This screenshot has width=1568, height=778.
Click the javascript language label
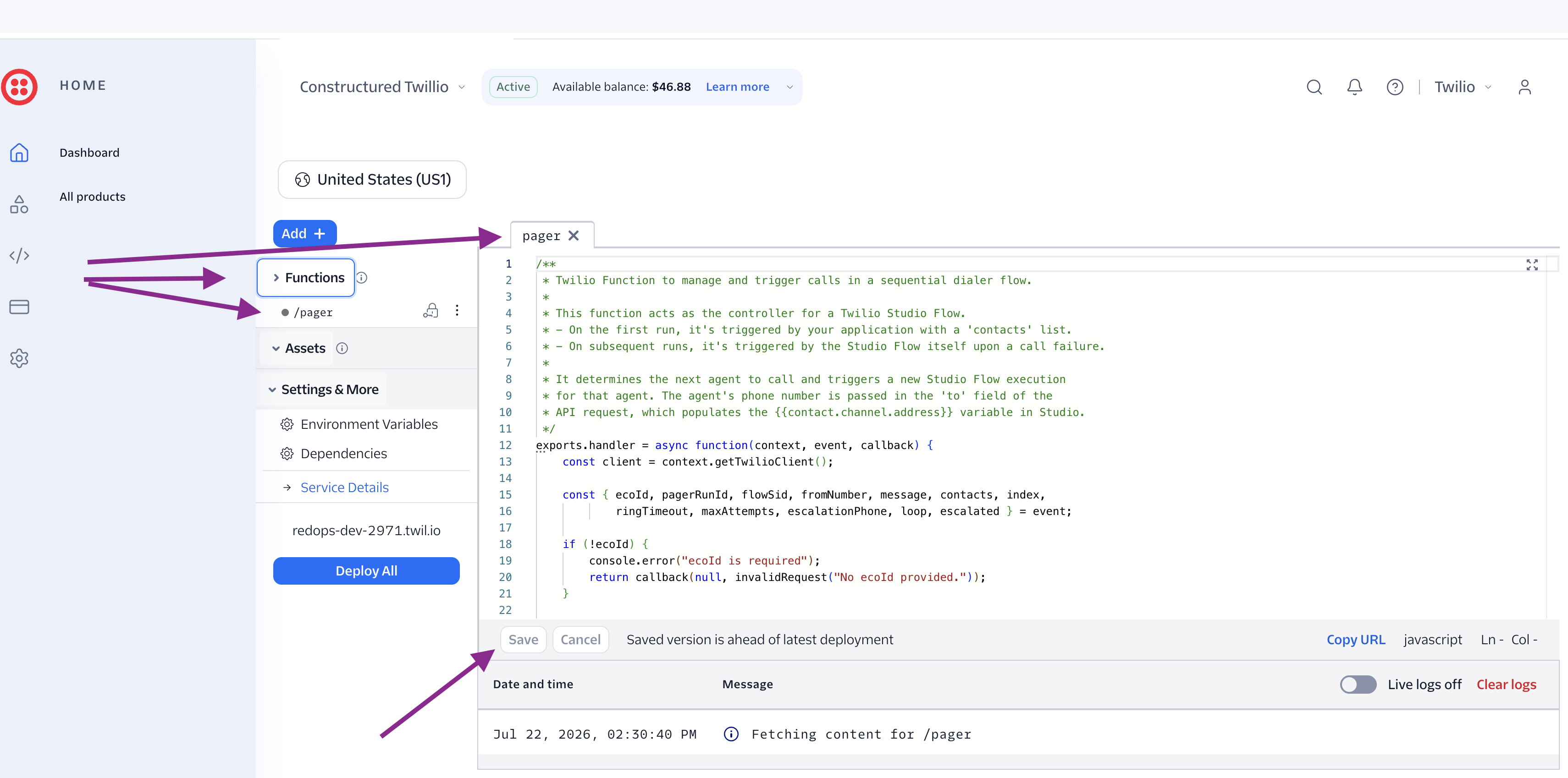coord(1432,639)
